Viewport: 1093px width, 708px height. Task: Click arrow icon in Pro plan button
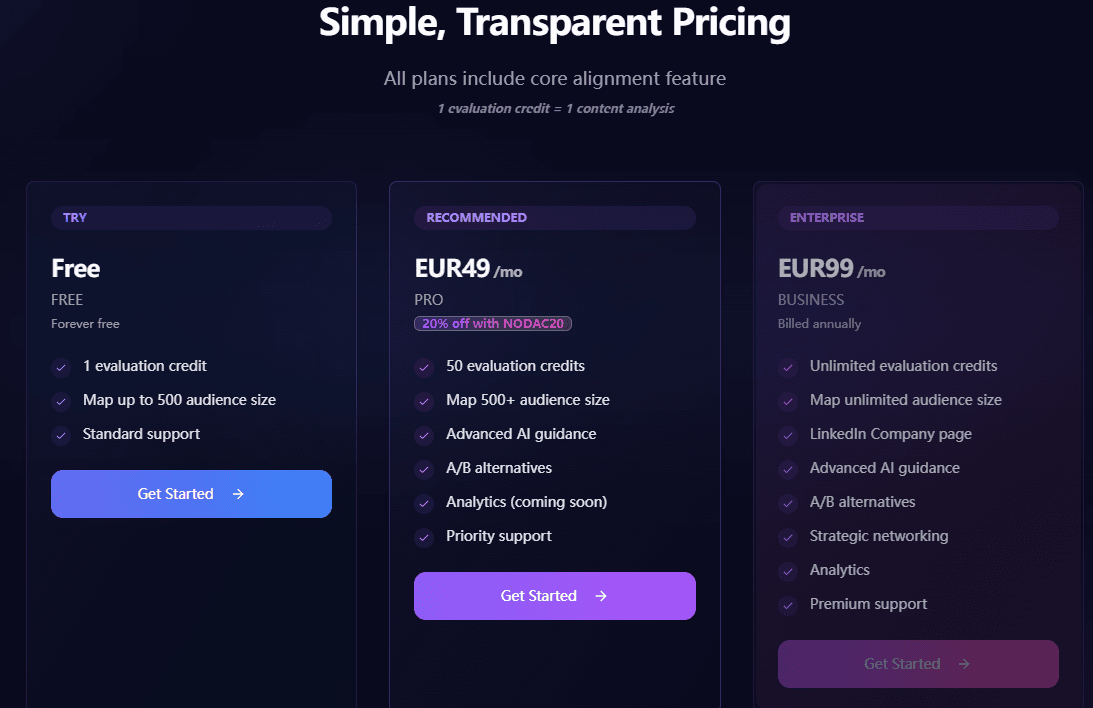tap(601, 596)
